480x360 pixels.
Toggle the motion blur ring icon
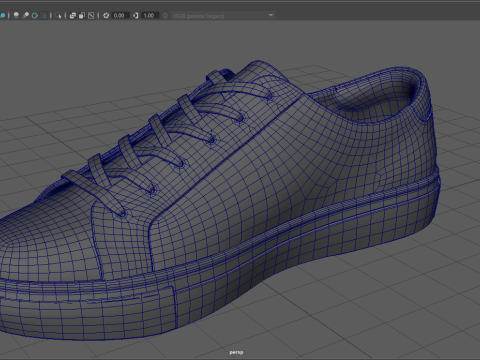point(35,15)
